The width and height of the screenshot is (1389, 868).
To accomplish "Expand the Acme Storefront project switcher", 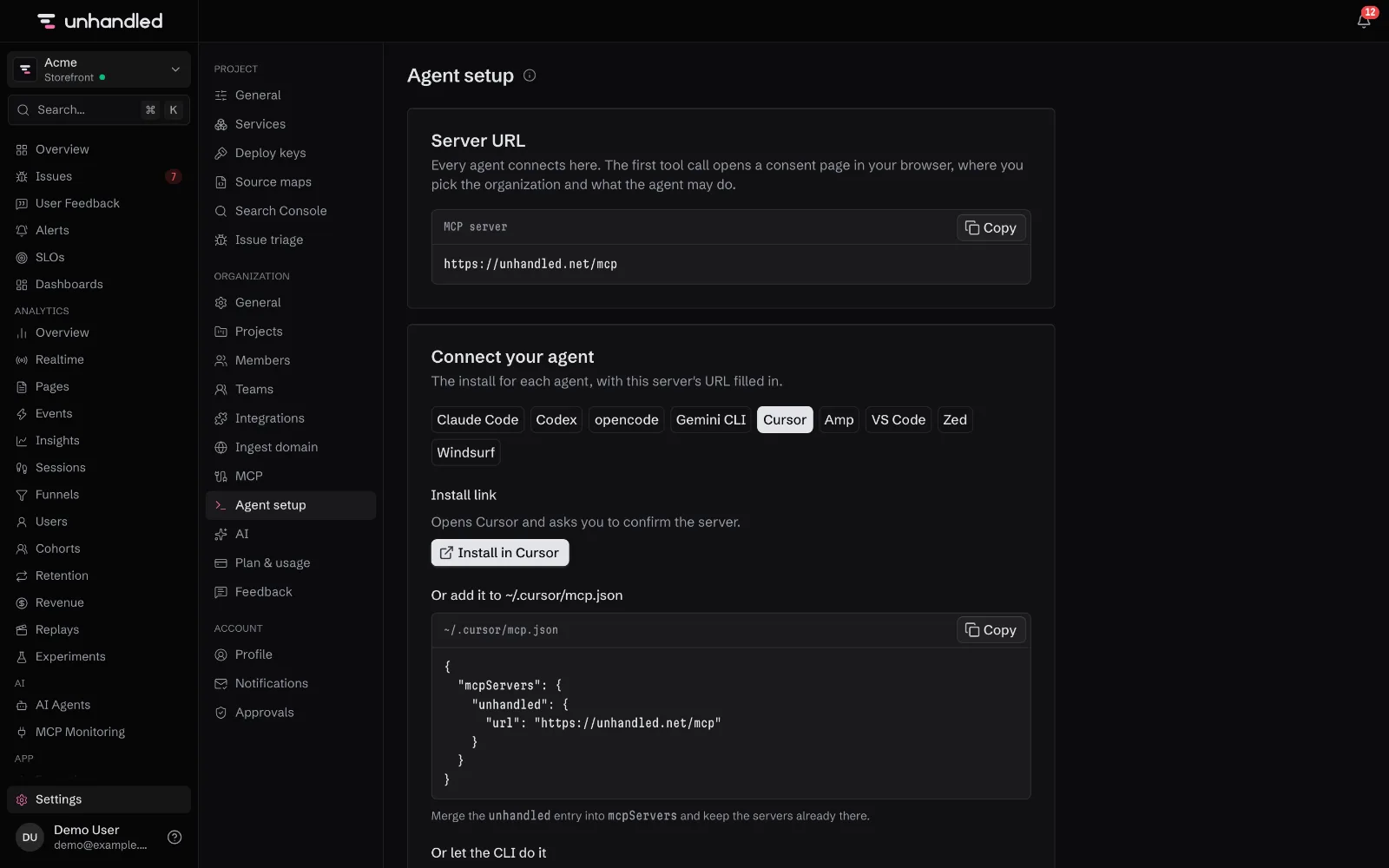I will [x=99, y=69].
